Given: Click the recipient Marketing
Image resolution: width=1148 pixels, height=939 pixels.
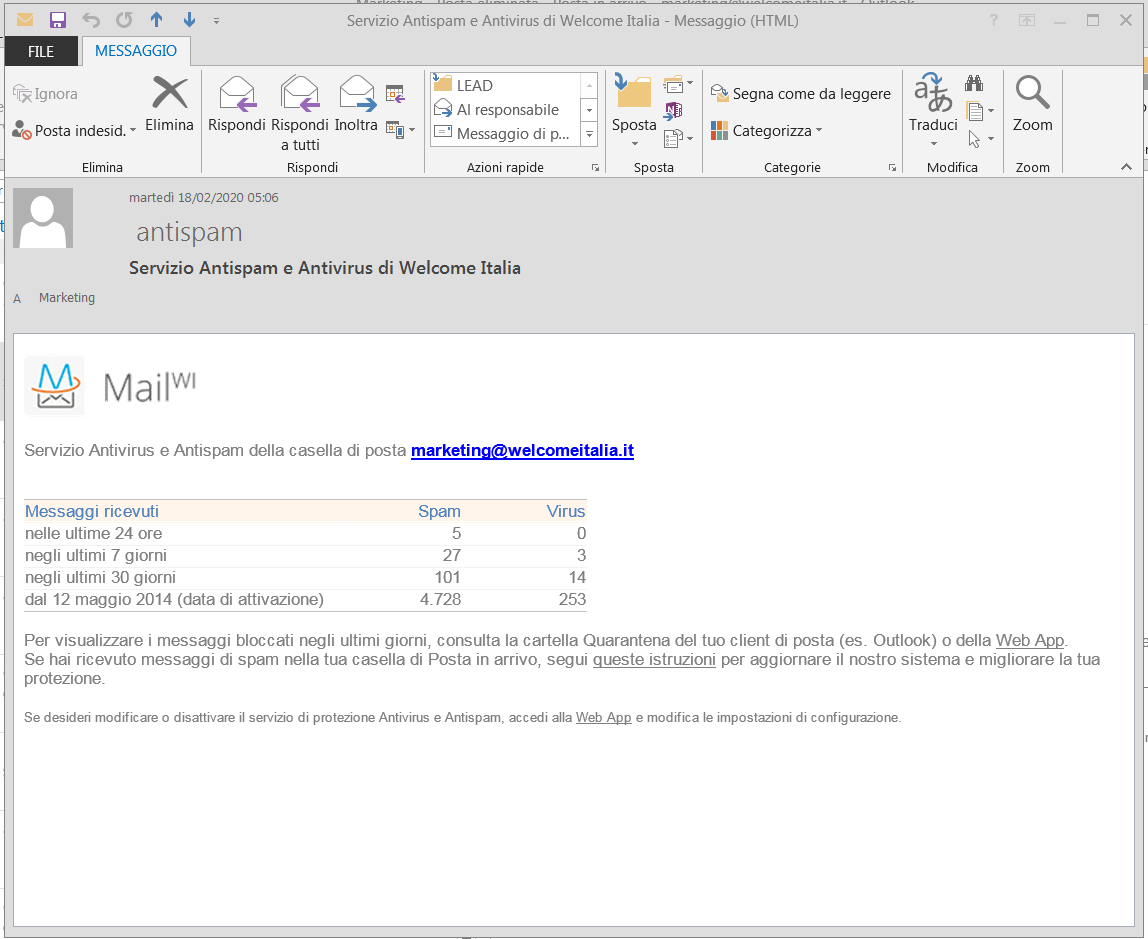Looking at the screenshot, I should point(67,297).
